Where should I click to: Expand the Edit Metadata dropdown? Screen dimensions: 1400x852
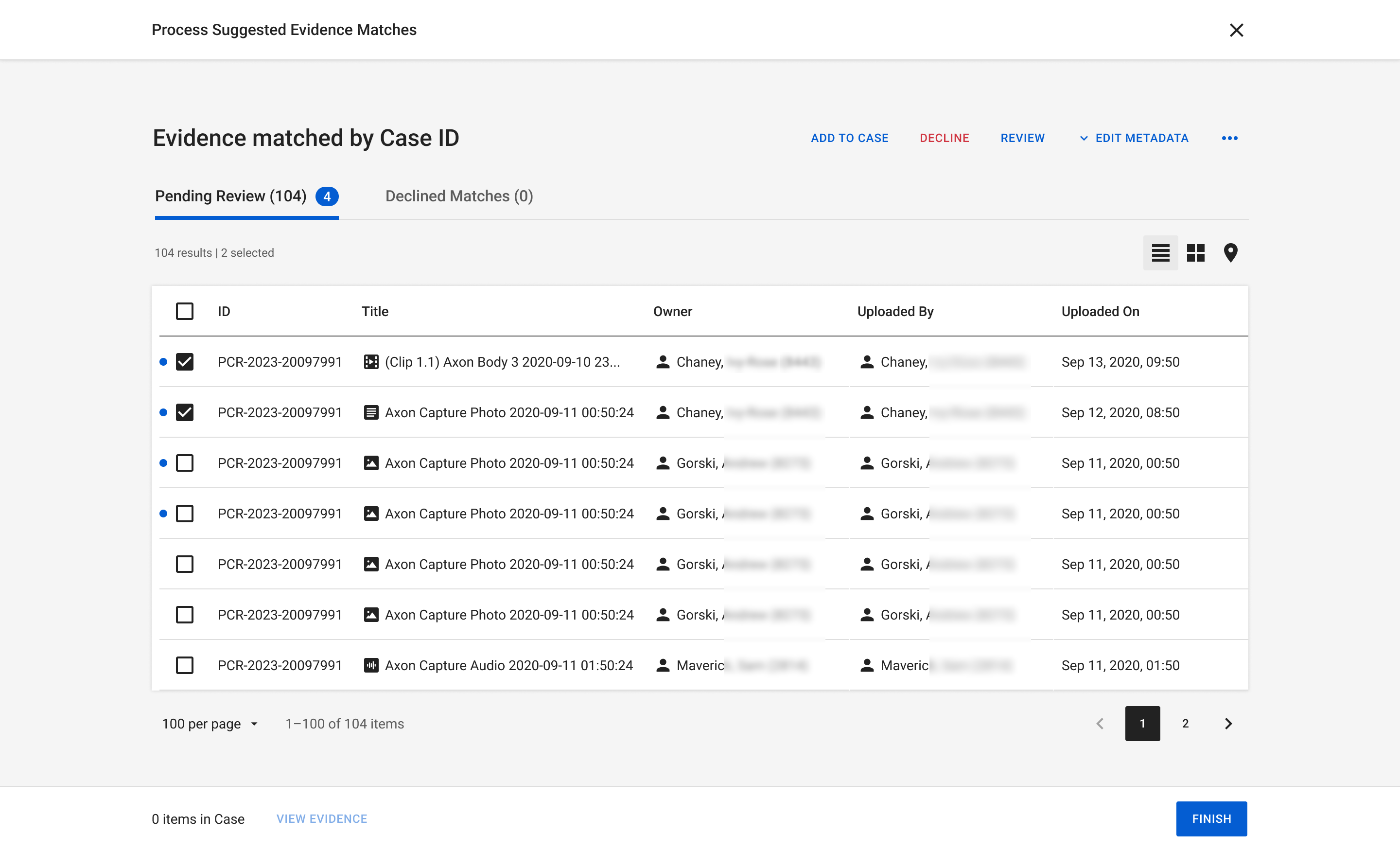click(x=1134, y=138)
